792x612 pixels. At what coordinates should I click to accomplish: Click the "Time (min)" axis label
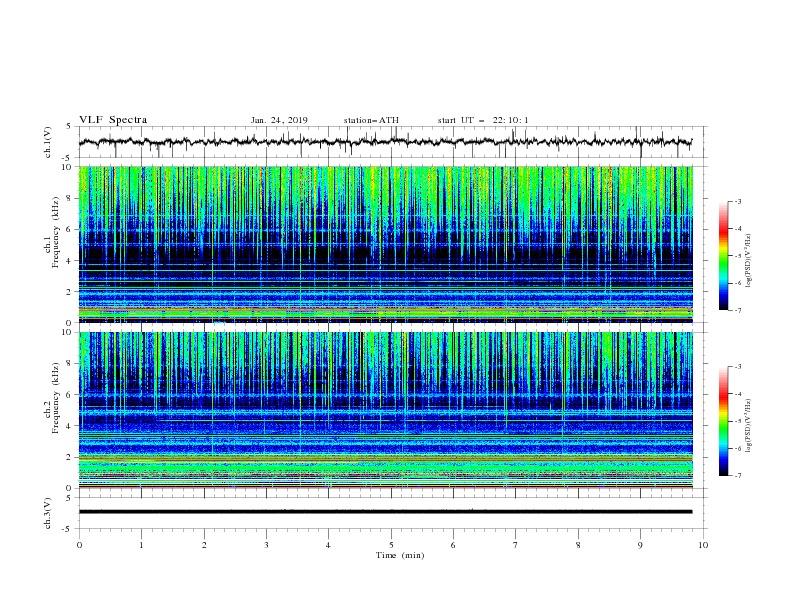tap(400, 555)
